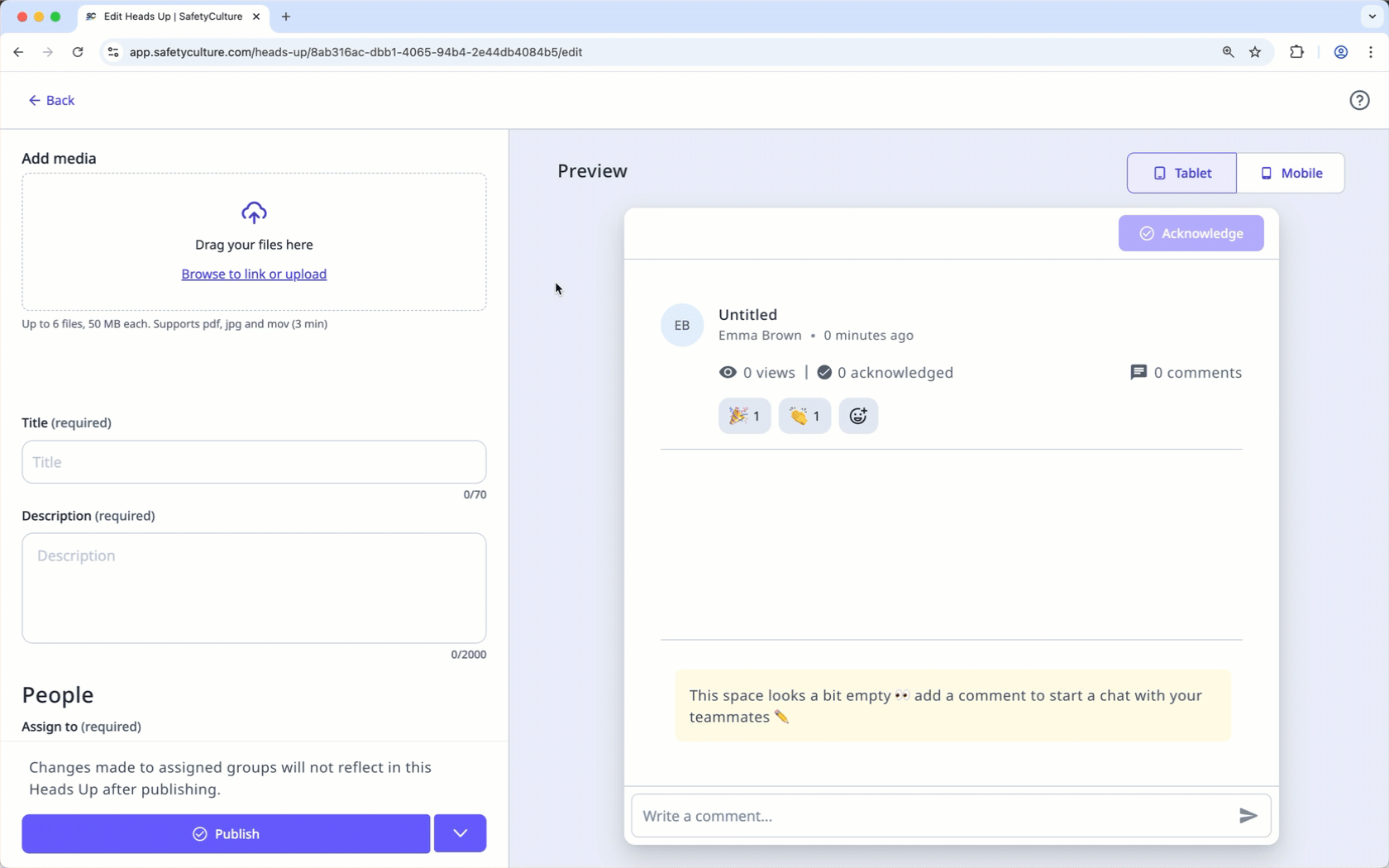The width and height of the screenshot is (1389, 868).
Task: Click the EB avatar in preview
Action: (x=682, y=325)
